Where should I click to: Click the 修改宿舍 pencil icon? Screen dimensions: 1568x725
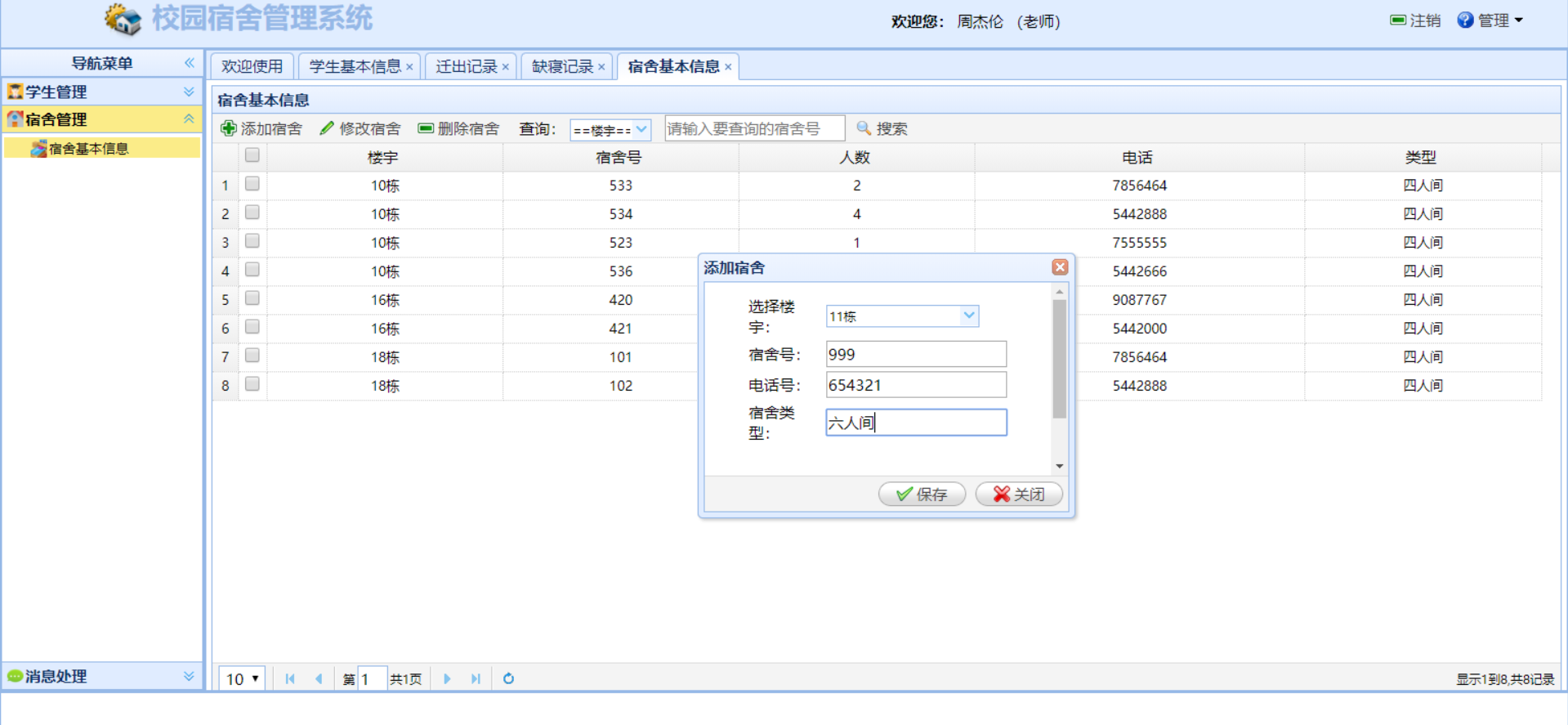(x=327, y=128)
